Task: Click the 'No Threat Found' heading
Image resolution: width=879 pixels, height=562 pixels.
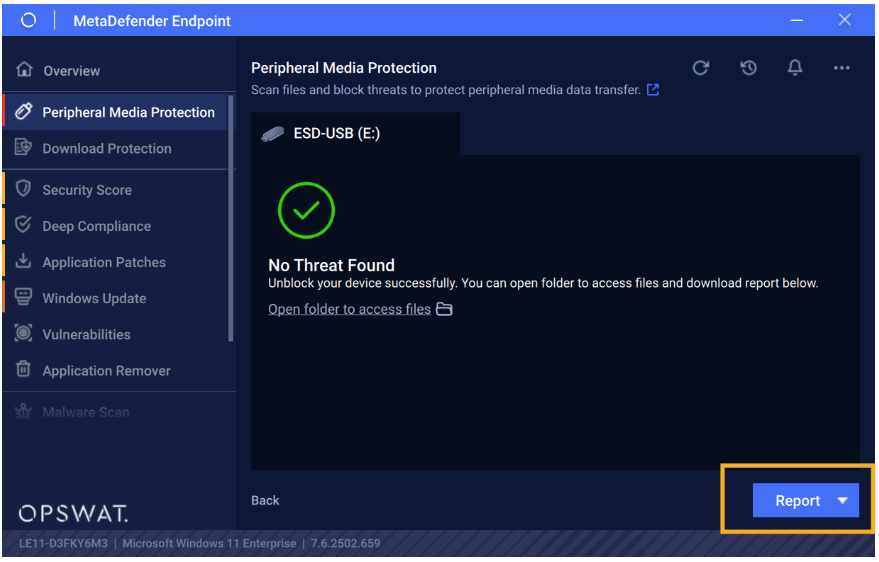Action: pyautogui.click(x=331, y=265)
